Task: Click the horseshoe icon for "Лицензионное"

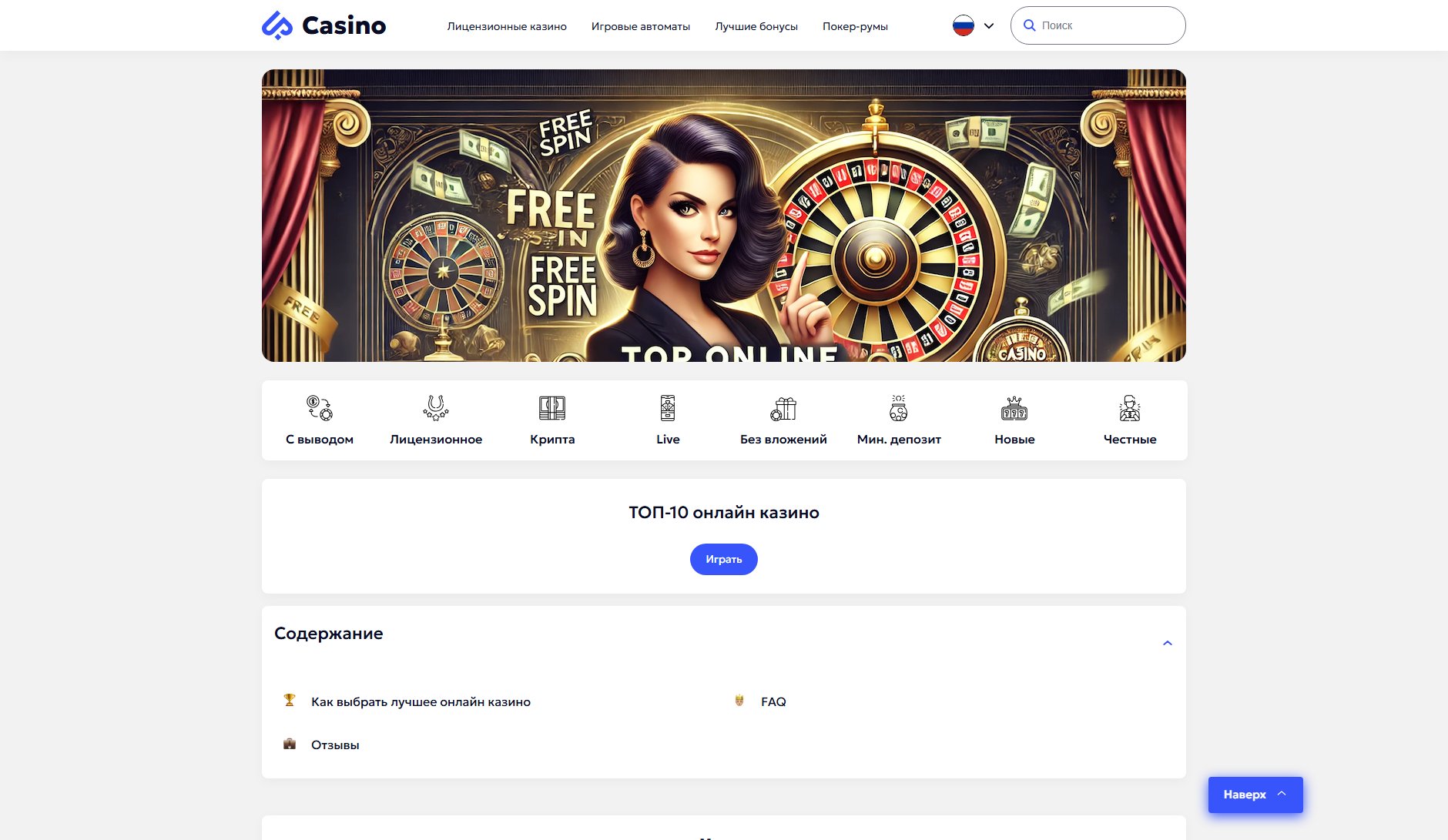Action: pos(436,408)
